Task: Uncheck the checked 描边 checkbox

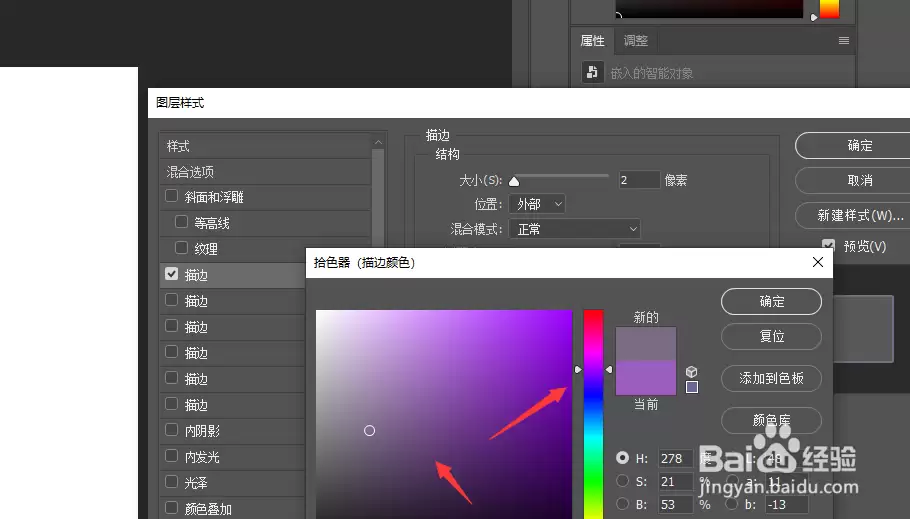Action: click(171, 274)
